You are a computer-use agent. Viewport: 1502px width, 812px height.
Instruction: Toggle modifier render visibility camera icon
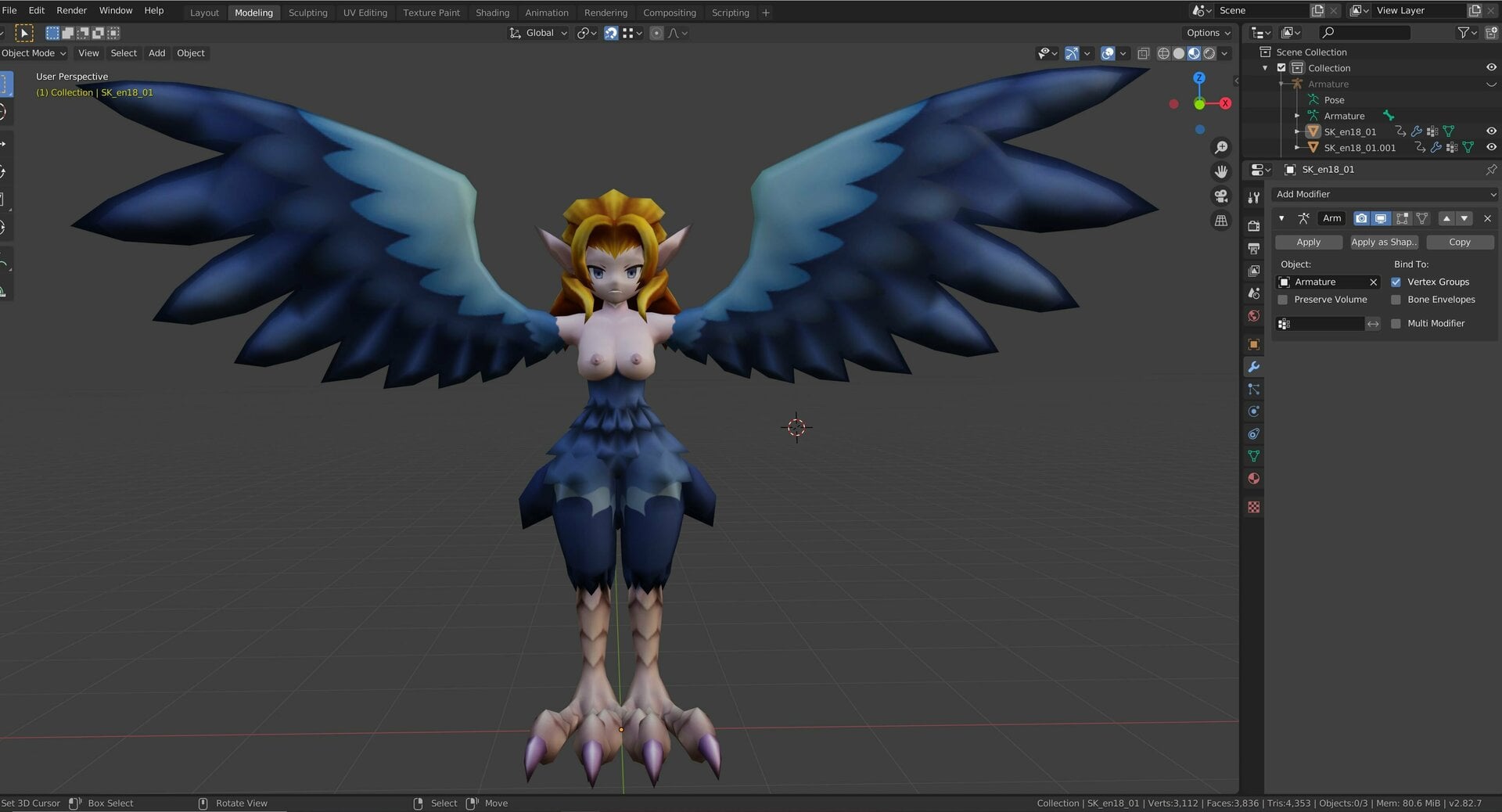tap(1361, 218)
